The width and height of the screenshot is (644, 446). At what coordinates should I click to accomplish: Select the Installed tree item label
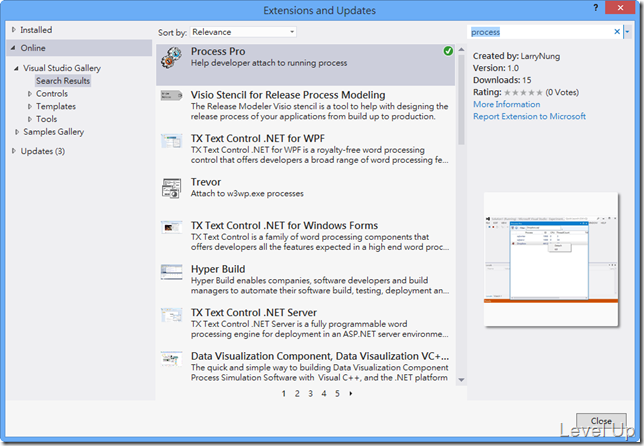point(36,30)
